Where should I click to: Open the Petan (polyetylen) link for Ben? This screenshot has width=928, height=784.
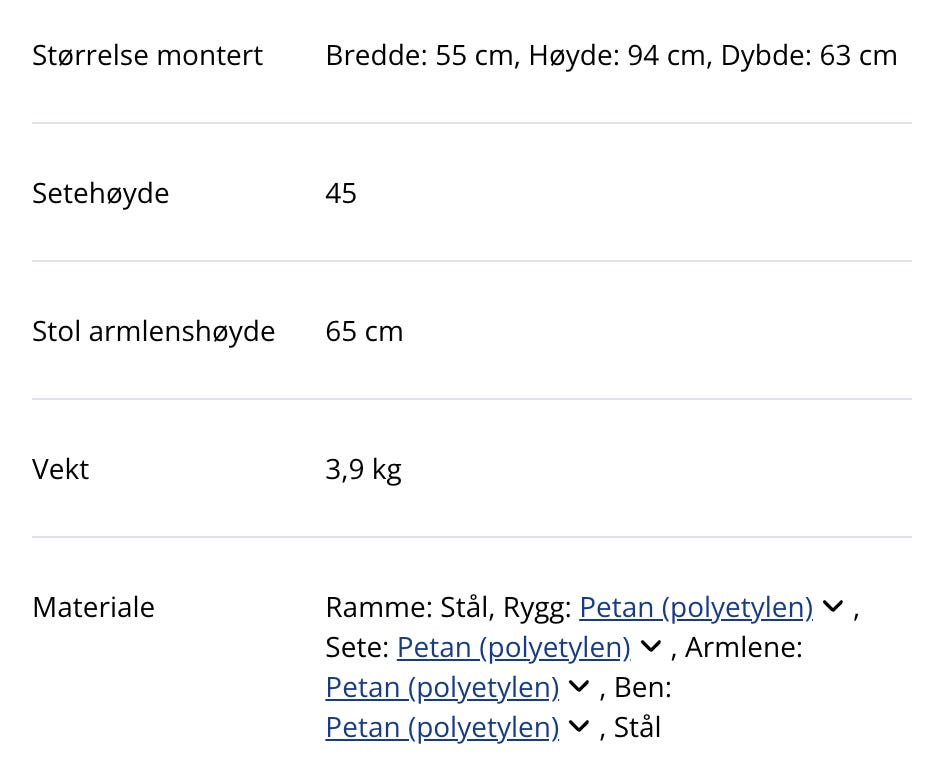pyautogui.click(x=441, y=727)
